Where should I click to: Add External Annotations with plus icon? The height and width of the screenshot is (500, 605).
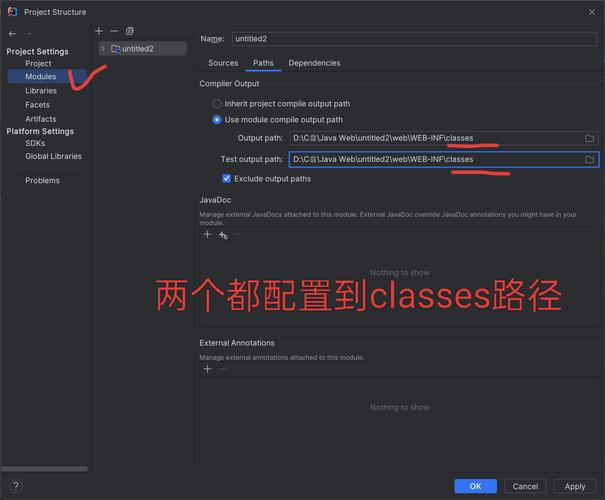207,369
